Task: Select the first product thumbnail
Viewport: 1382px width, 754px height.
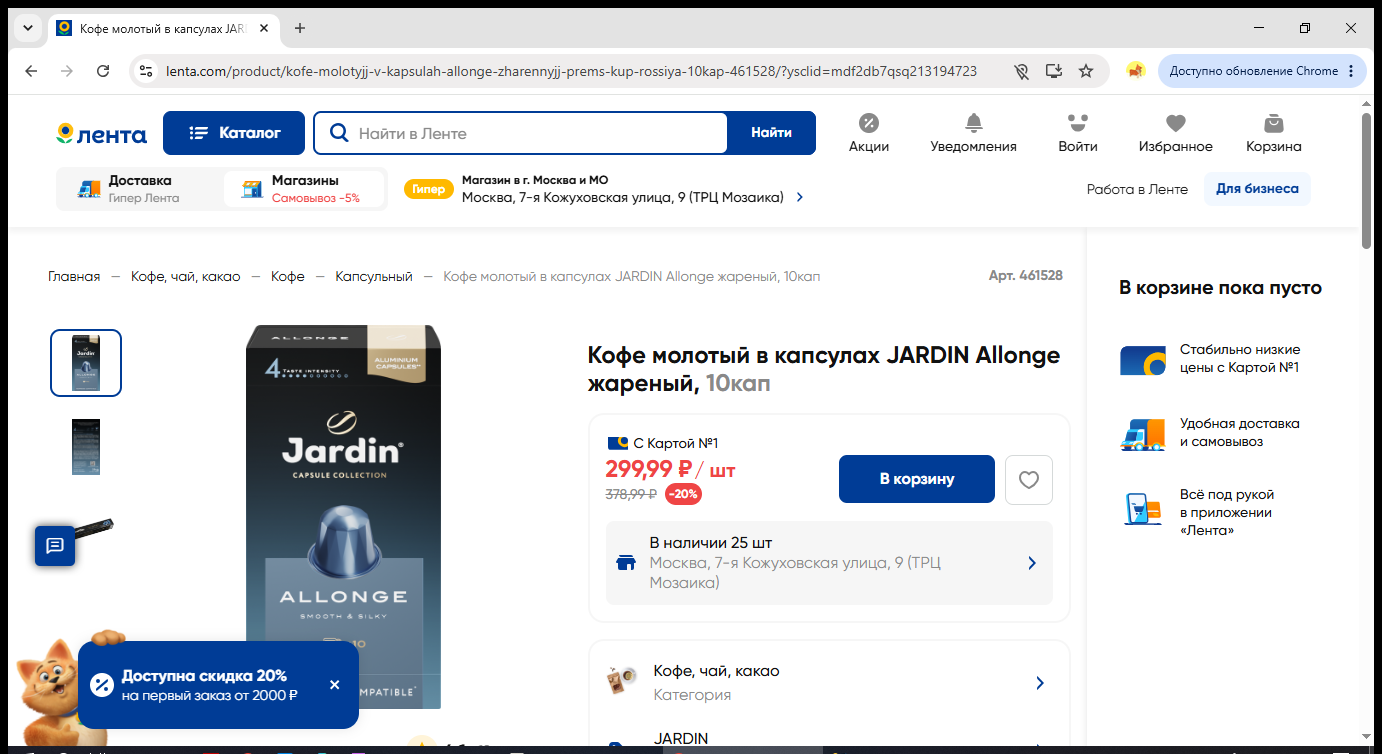Action: coord(86,363)
